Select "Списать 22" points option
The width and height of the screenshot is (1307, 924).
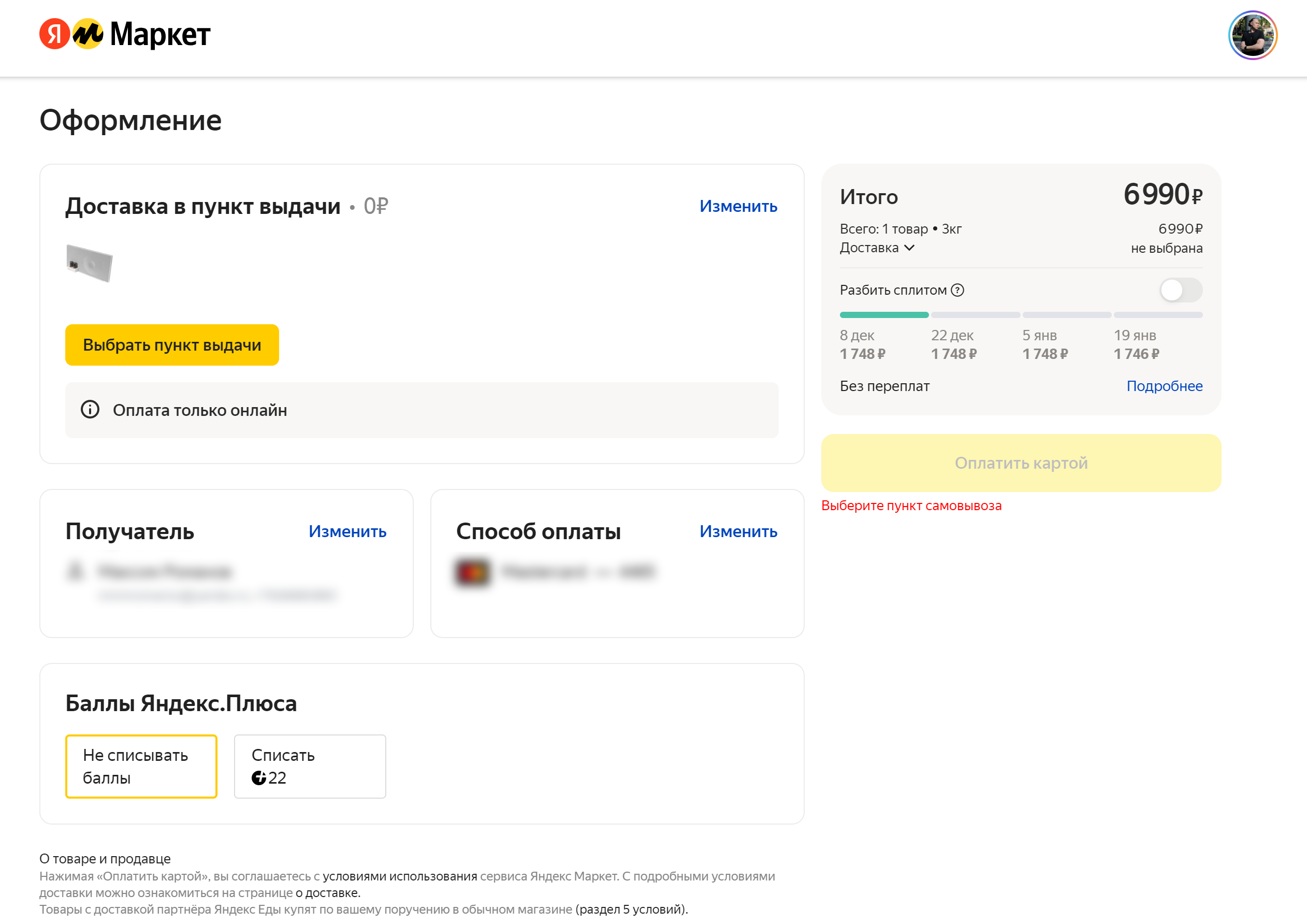[310, 767]
